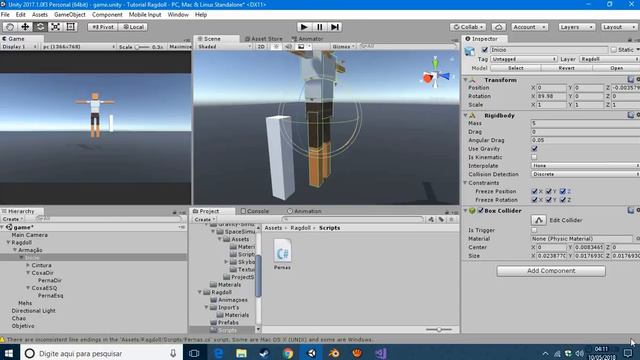Adjust the Game view Scale slider
640x360 pixels.
(x=142, y=47)
